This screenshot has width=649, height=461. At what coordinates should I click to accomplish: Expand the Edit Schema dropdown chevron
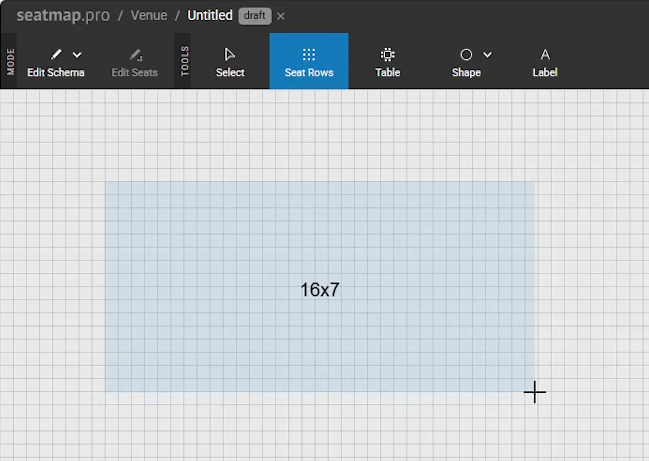[x=78, y=55]
